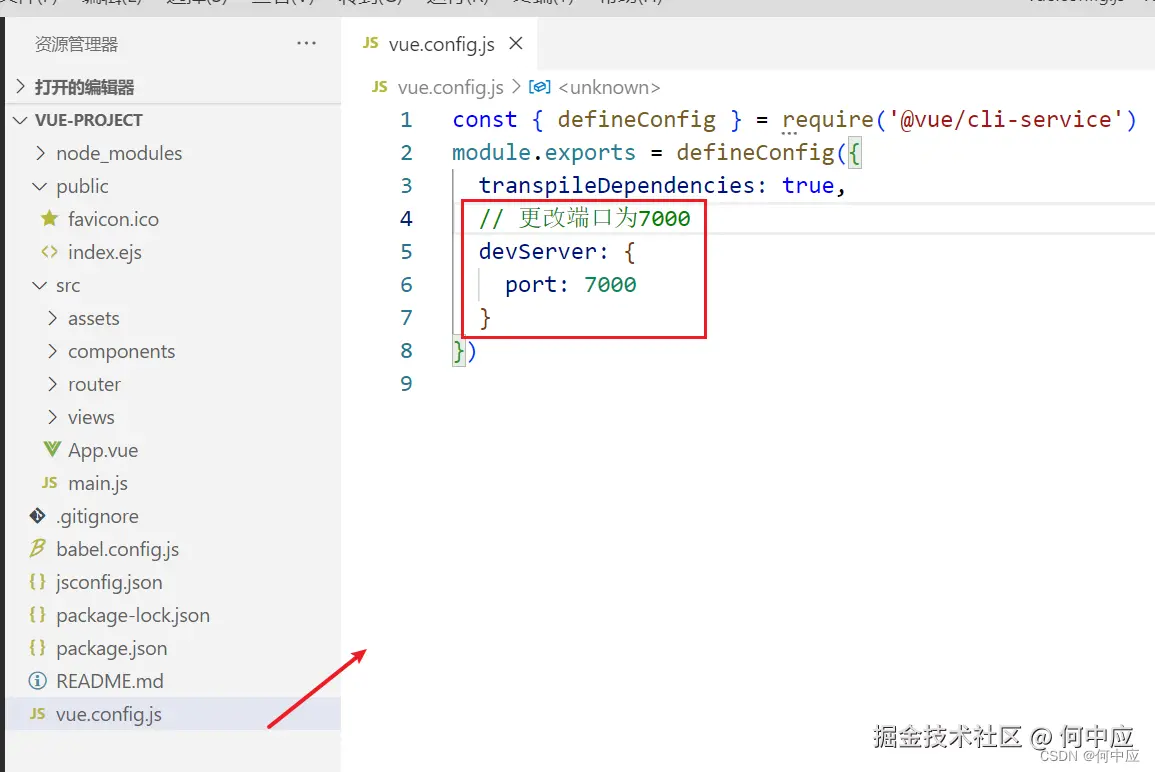Viewport: 1155px width, 772px height.
Task: Expand the node_modules folder
Action: (x=41, y=153)
